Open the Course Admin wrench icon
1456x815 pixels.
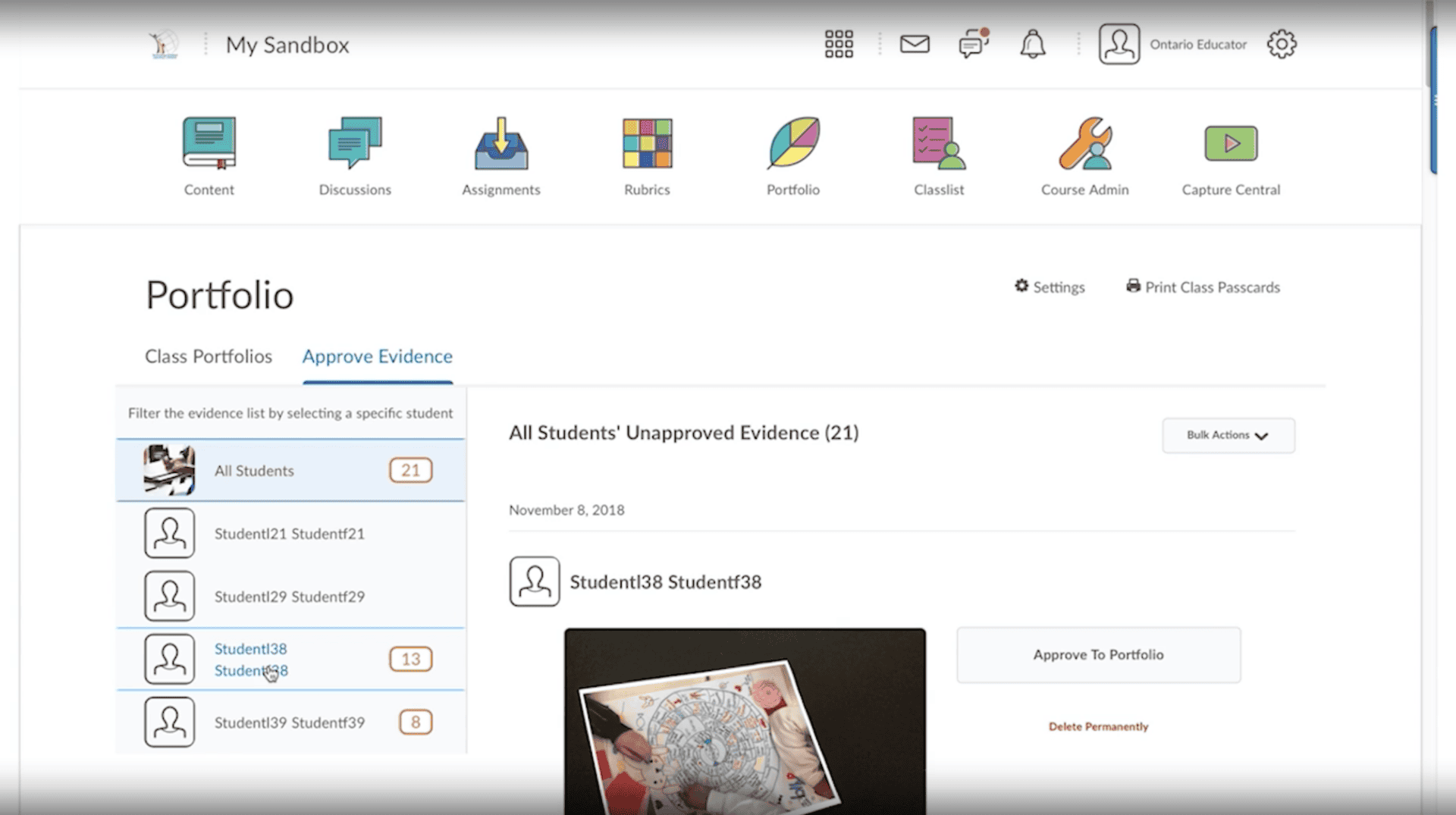pyautogui.click(x=1084, y=143)
